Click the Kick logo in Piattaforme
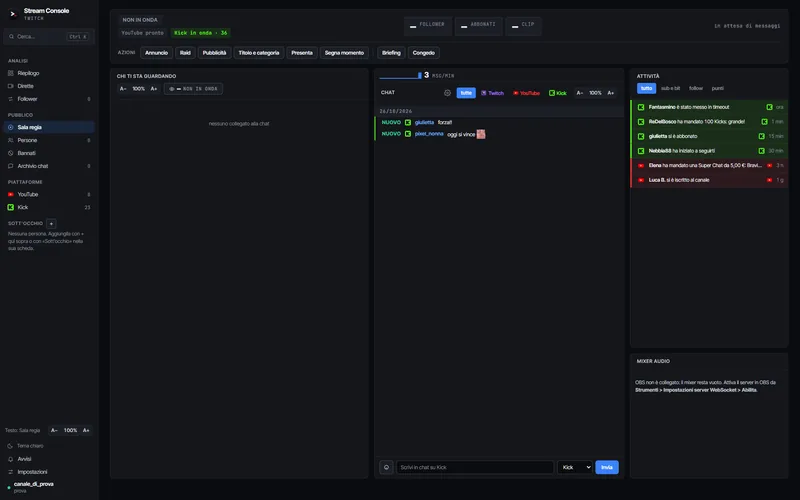This screenshot has height=500, width=800. (11, 207)
